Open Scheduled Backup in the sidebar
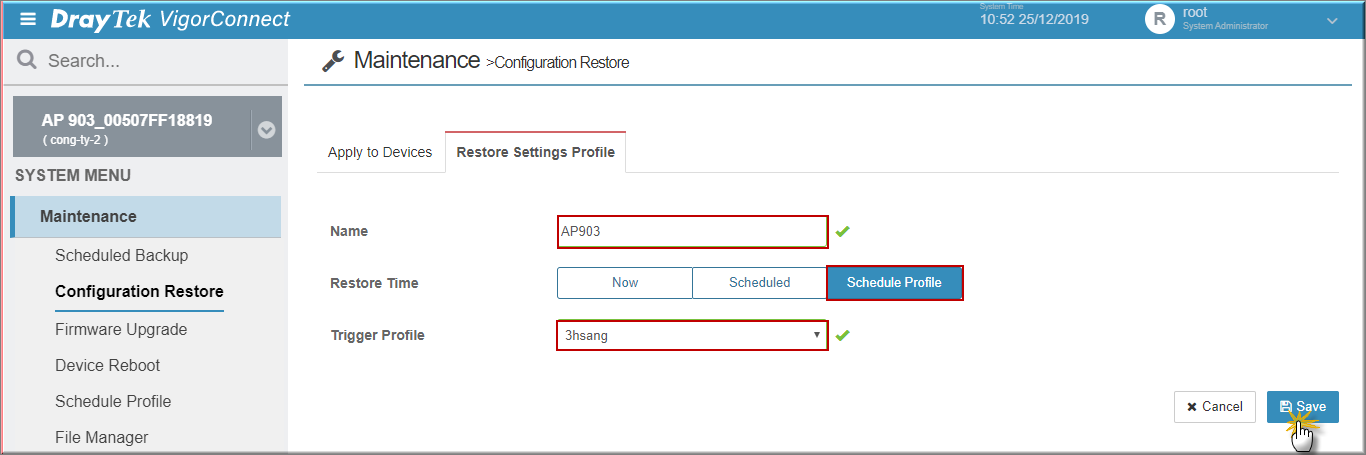1366x455 pixels. point(121,255)
